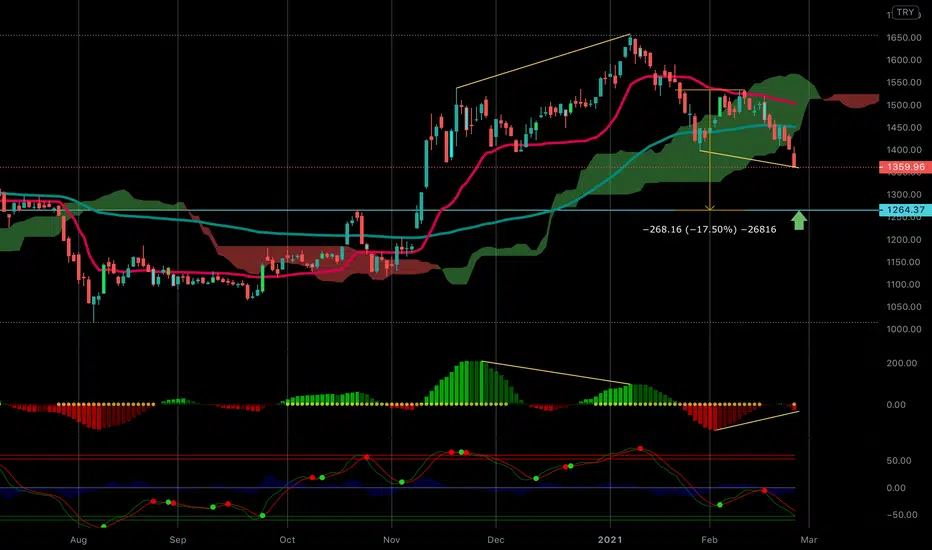Click the 0.00 value beside histogram pane
932x550 pixels.
[896, 405]
